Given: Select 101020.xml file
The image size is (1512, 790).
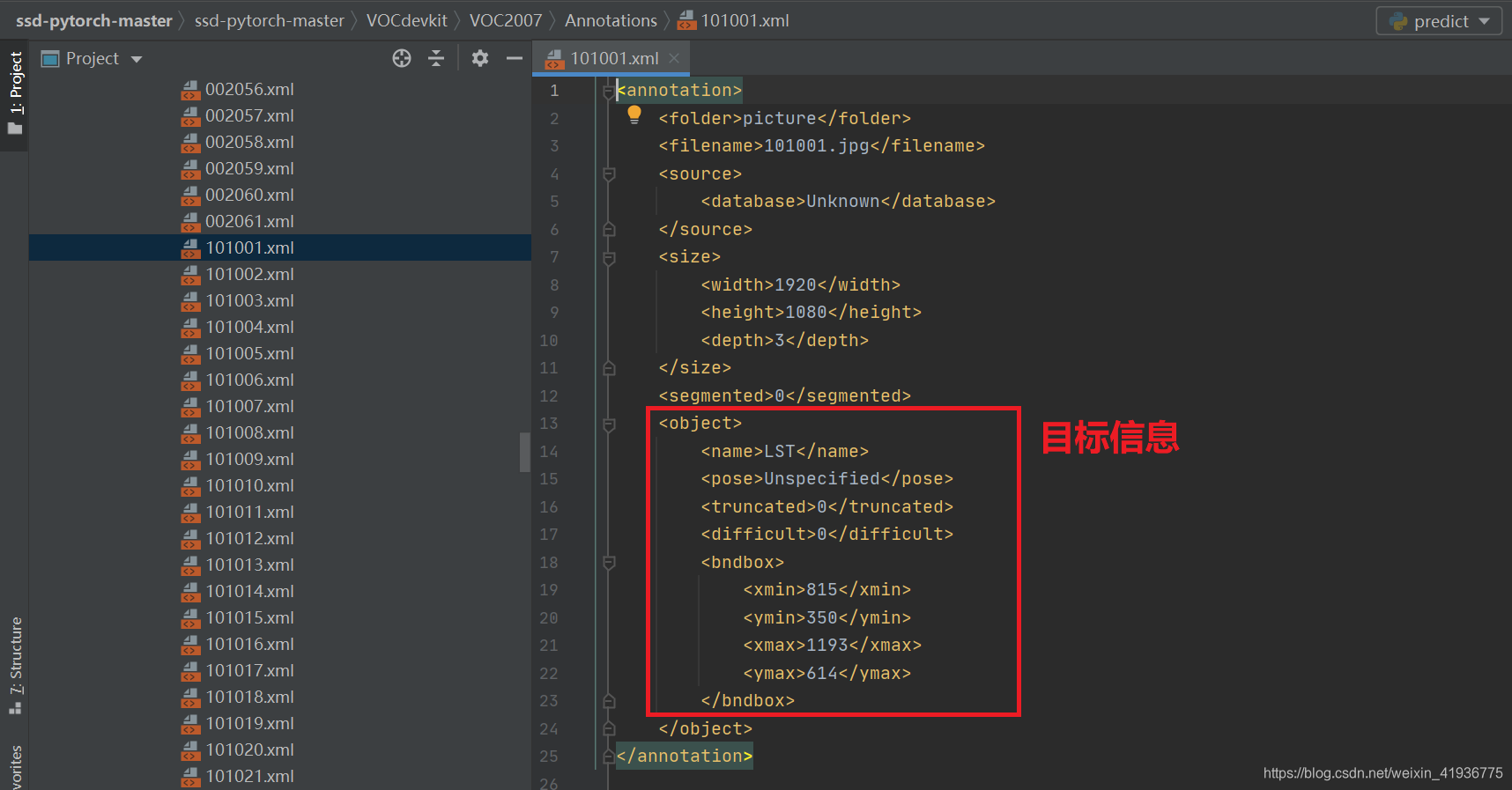Looking at the screenshot, I should 249,749.
